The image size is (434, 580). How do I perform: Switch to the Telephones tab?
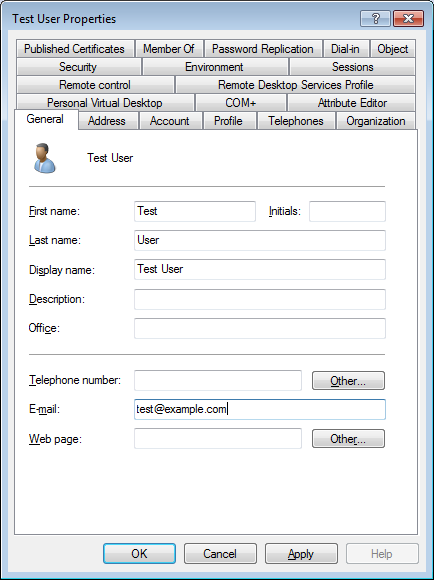click(296, 121)
